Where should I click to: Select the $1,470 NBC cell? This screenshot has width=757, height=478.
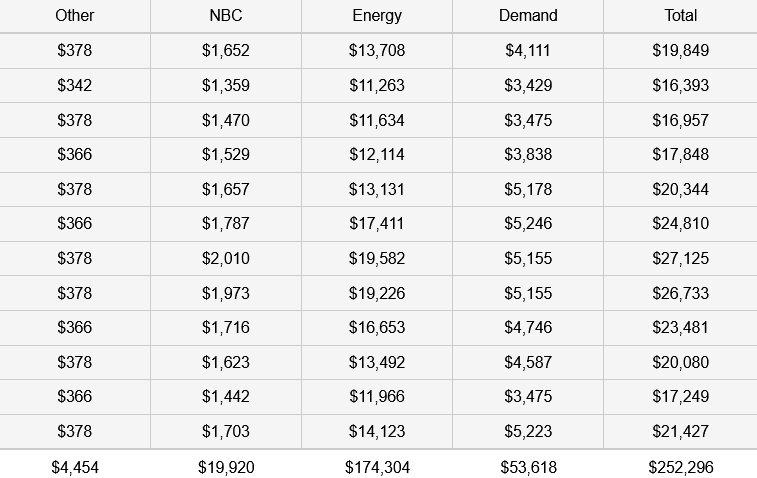[x=226, y=120]
